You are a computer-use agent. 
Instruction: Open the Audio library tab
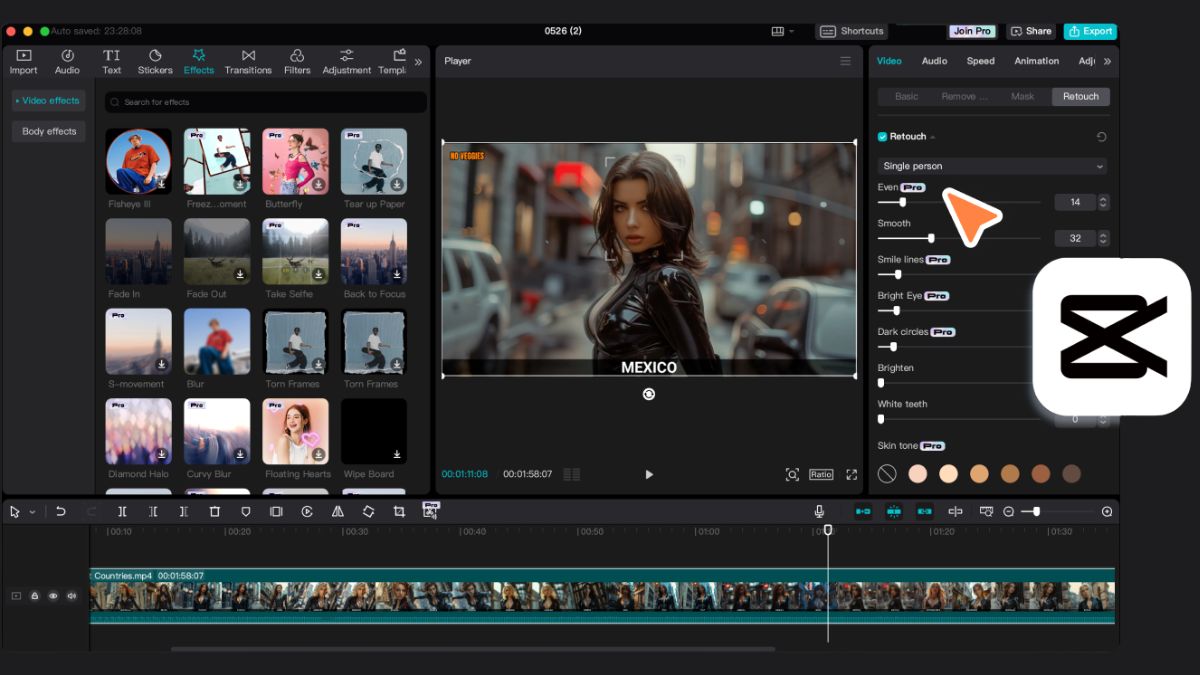pos(67,62)
